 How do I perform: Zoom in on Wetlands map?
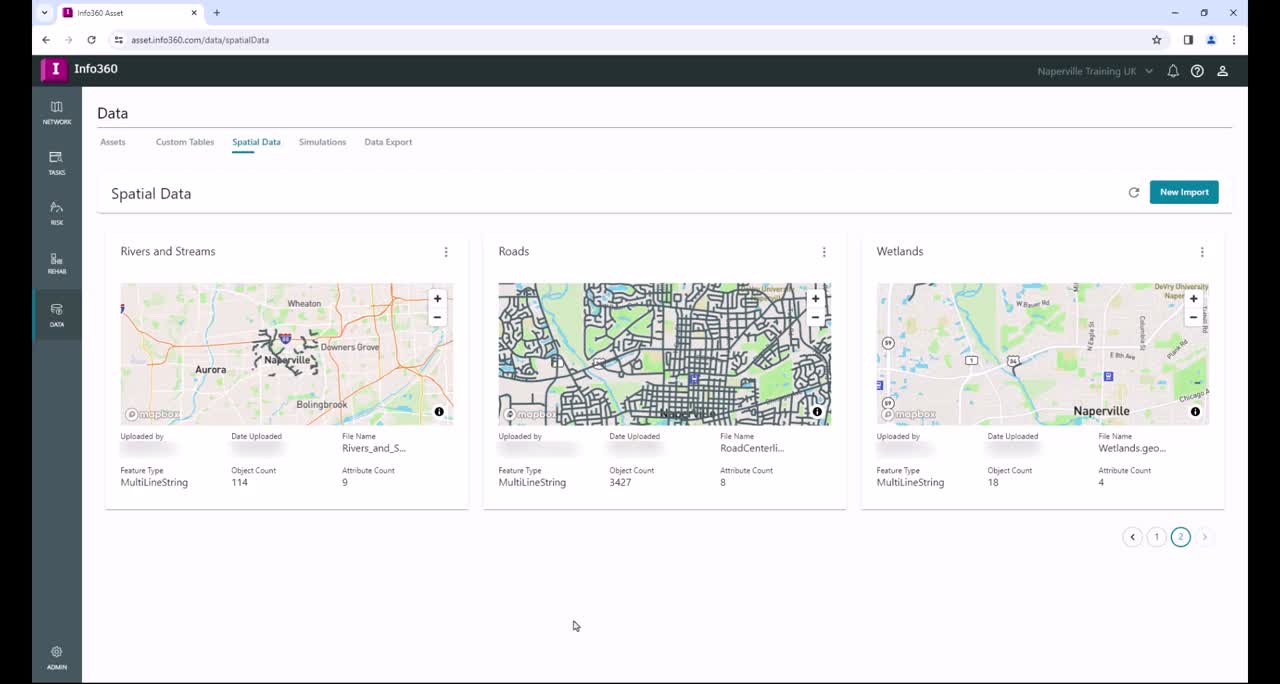pyautogui.click(x=1193, y=299)
